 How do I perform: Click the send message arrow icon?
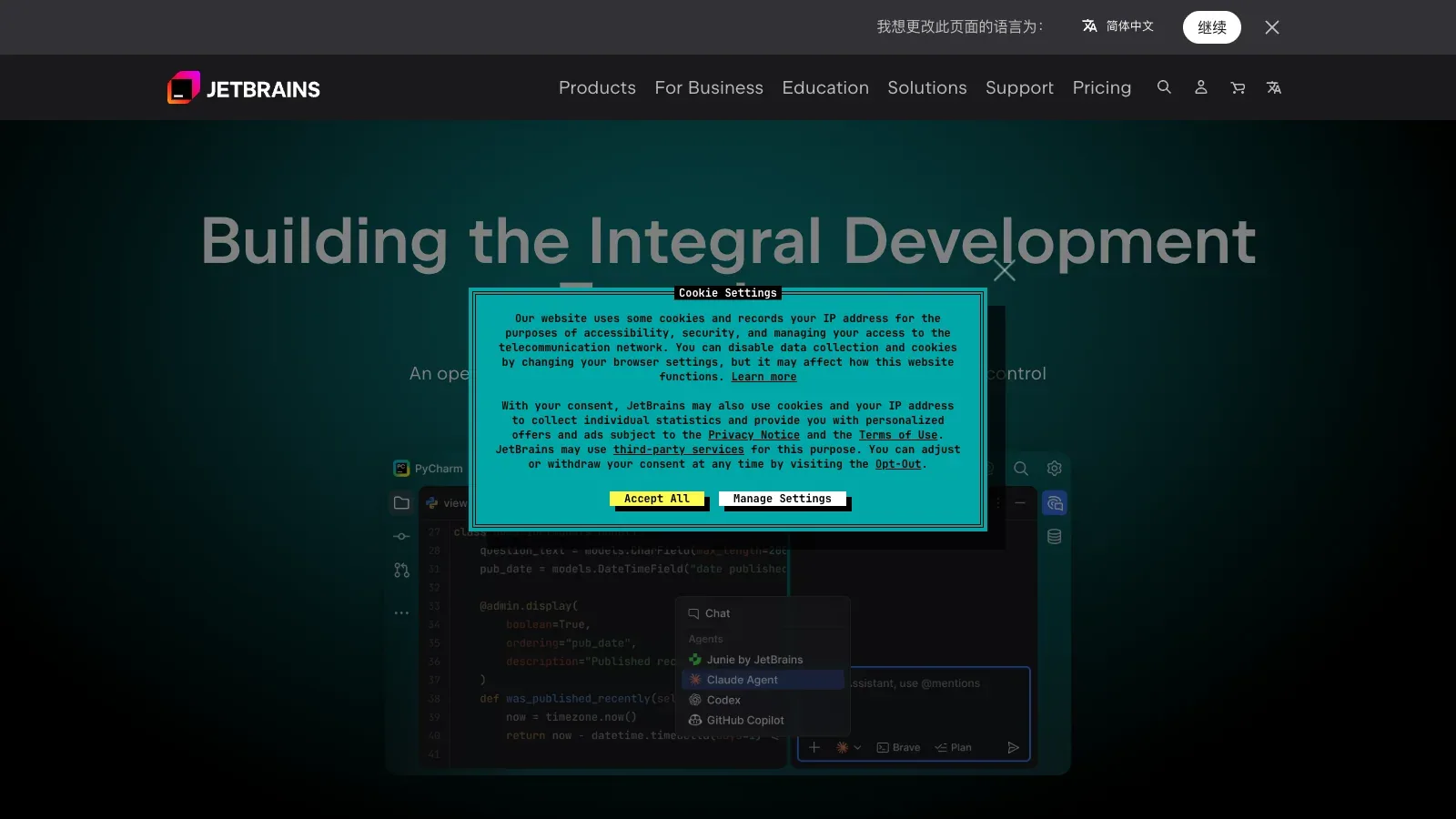coord(1013,747)
